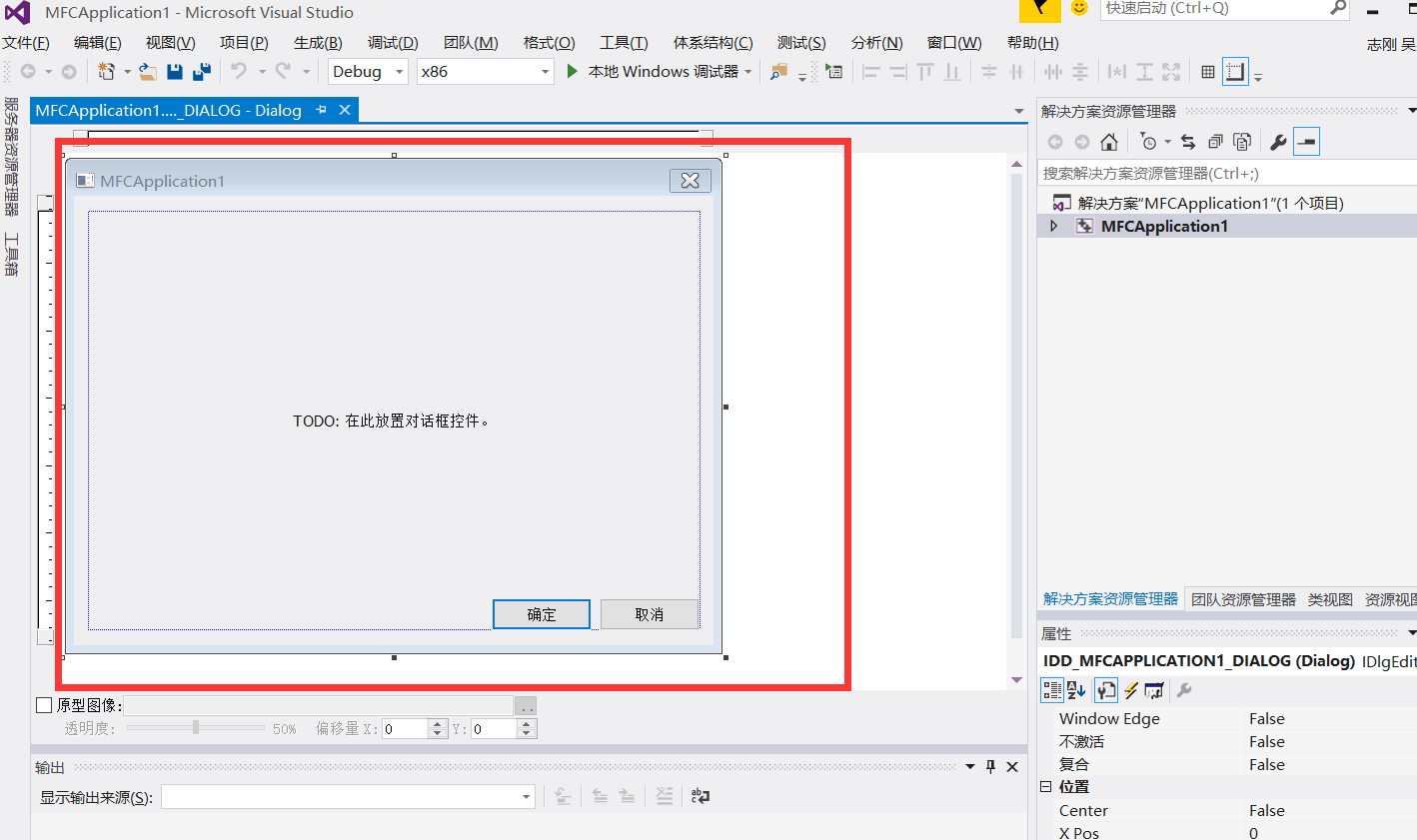
Task: Open the New Project dropdown arrow
Action: pyautogui.click(x=127, y=72)
